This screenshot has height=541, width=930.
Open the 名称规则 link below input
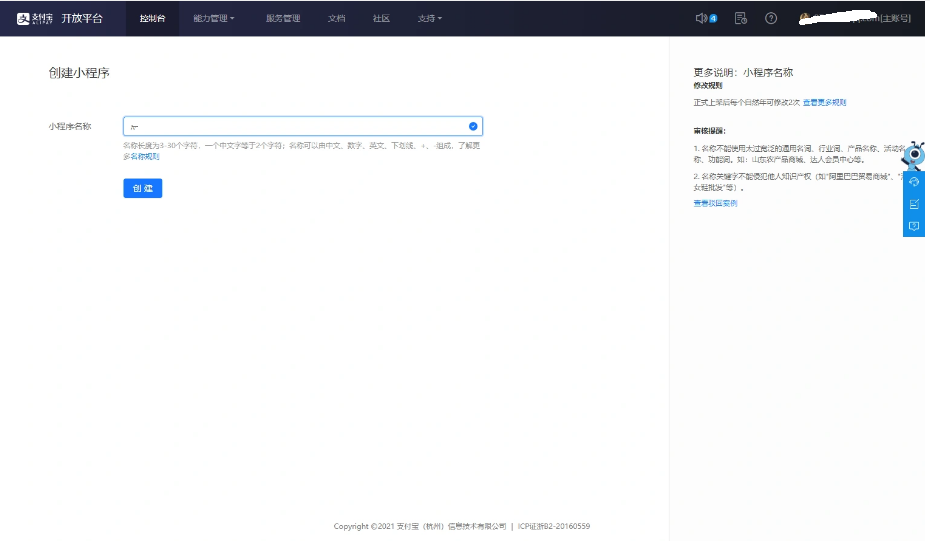[145, 157]
